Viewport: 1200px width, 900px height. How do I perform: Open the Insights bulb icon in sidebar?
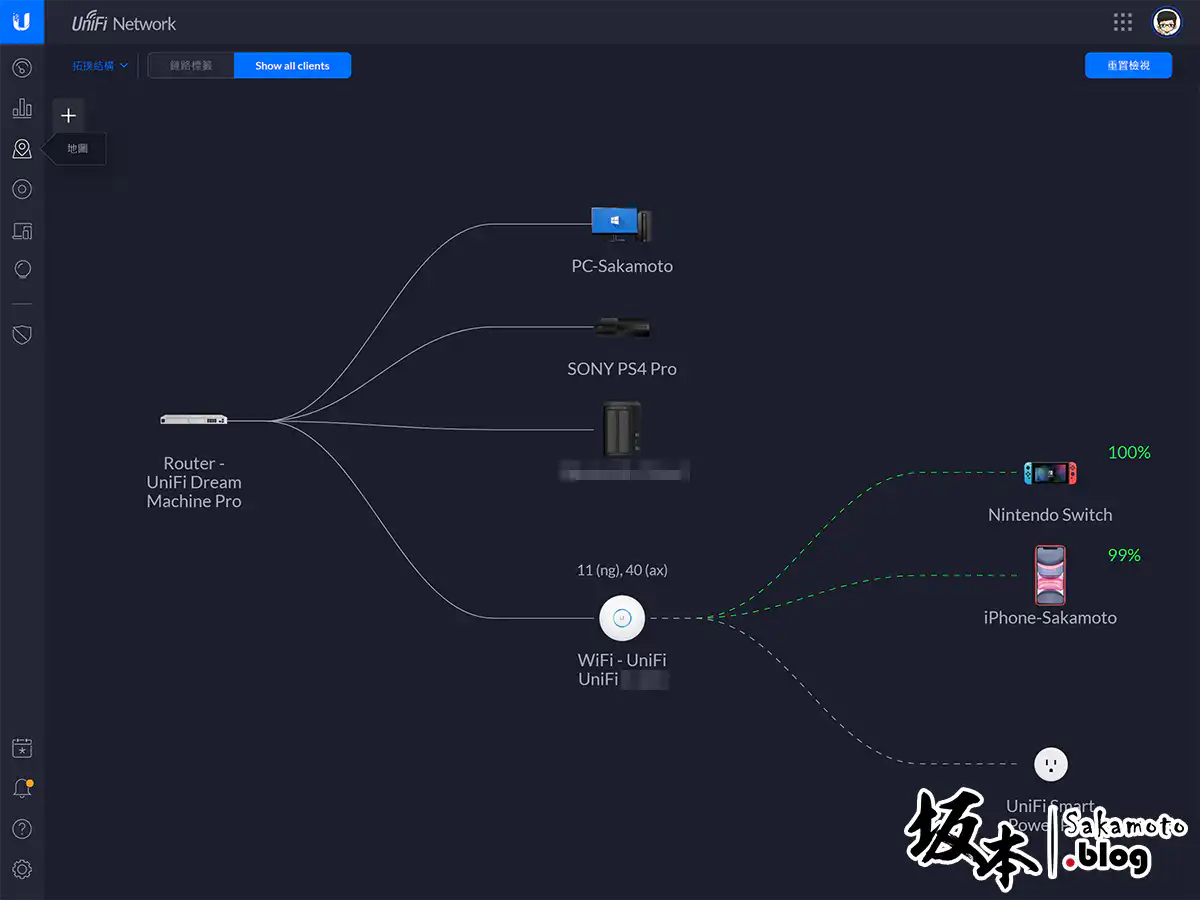click(x=22, y=270)
